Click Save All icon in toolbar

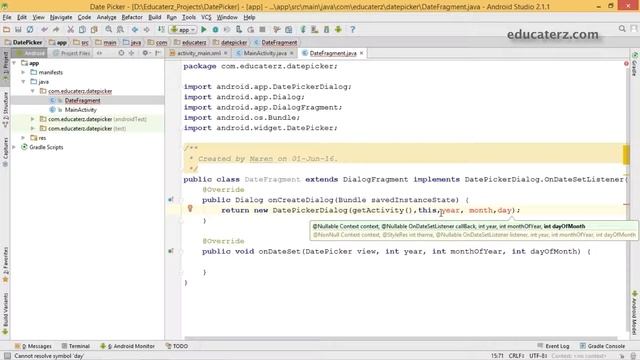point(18,29)
